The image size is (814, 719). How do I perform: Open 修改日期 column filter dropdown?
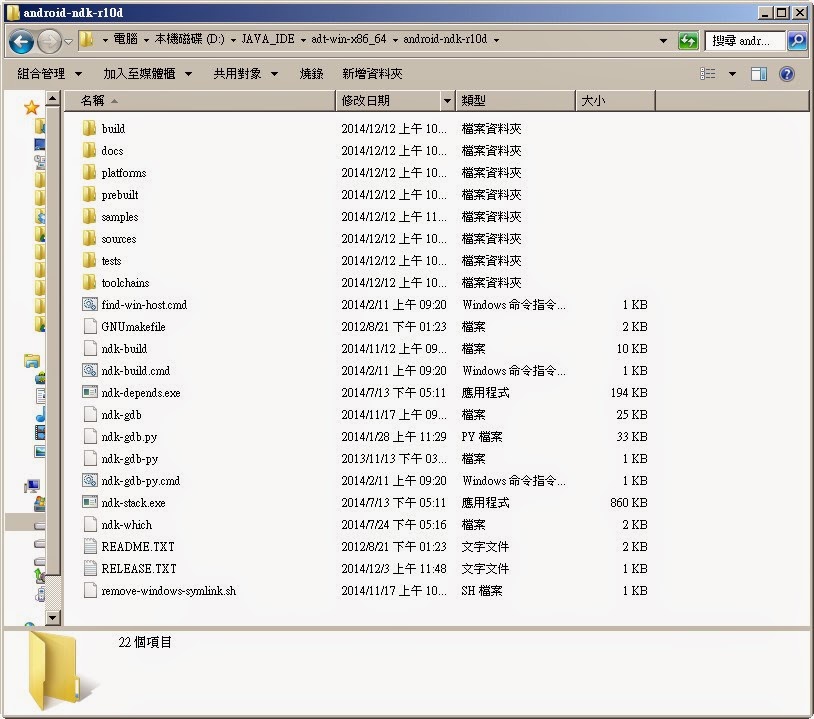pyautogui.click(x=447, y=101)
